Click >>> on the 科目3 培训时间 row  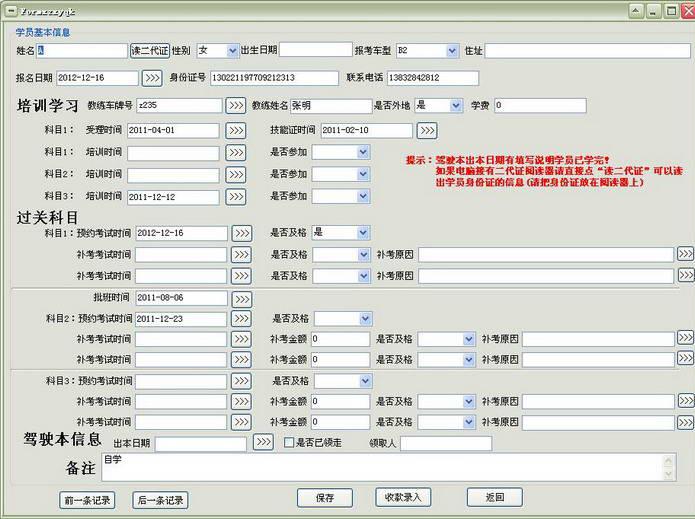tap(235, 196)
